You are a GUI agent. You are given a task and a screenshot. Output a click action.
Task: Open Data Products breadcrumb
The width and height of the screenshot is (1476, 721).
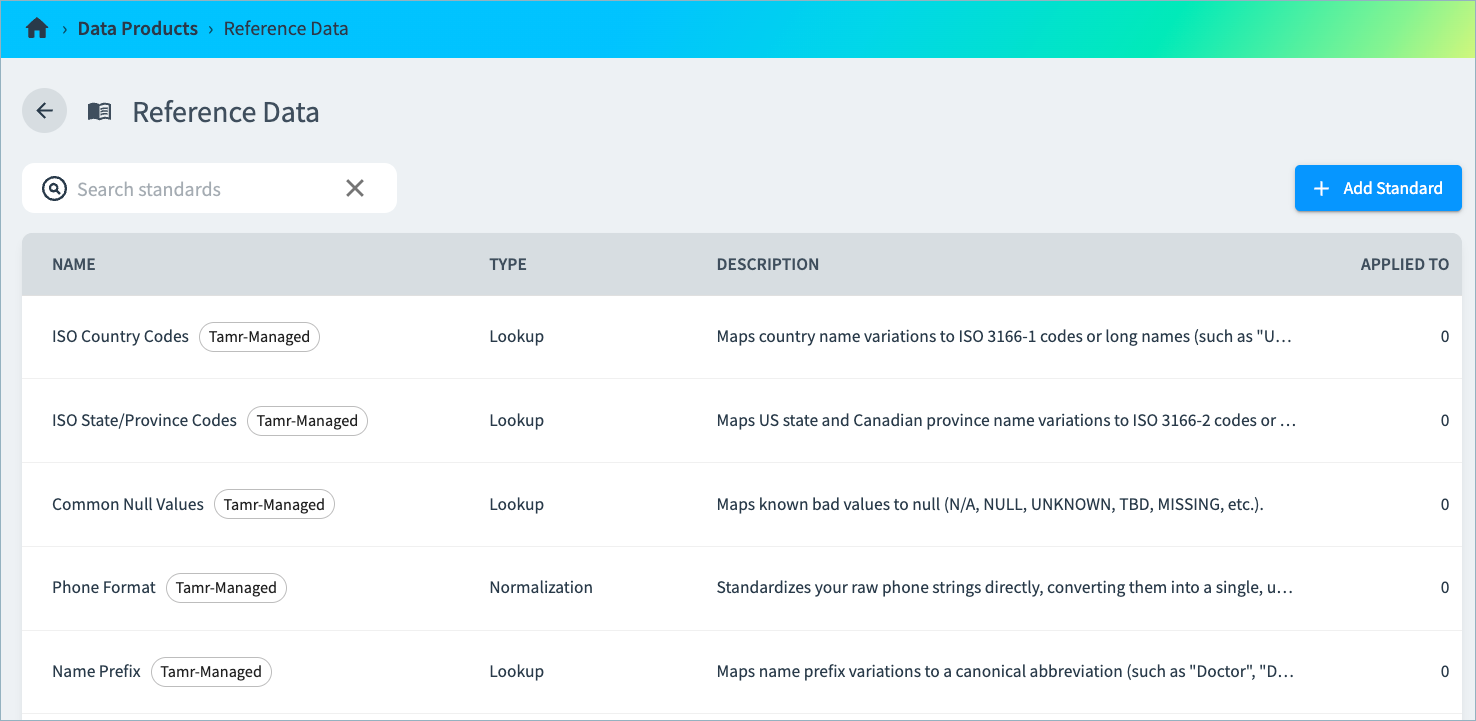tap(138, 28)
